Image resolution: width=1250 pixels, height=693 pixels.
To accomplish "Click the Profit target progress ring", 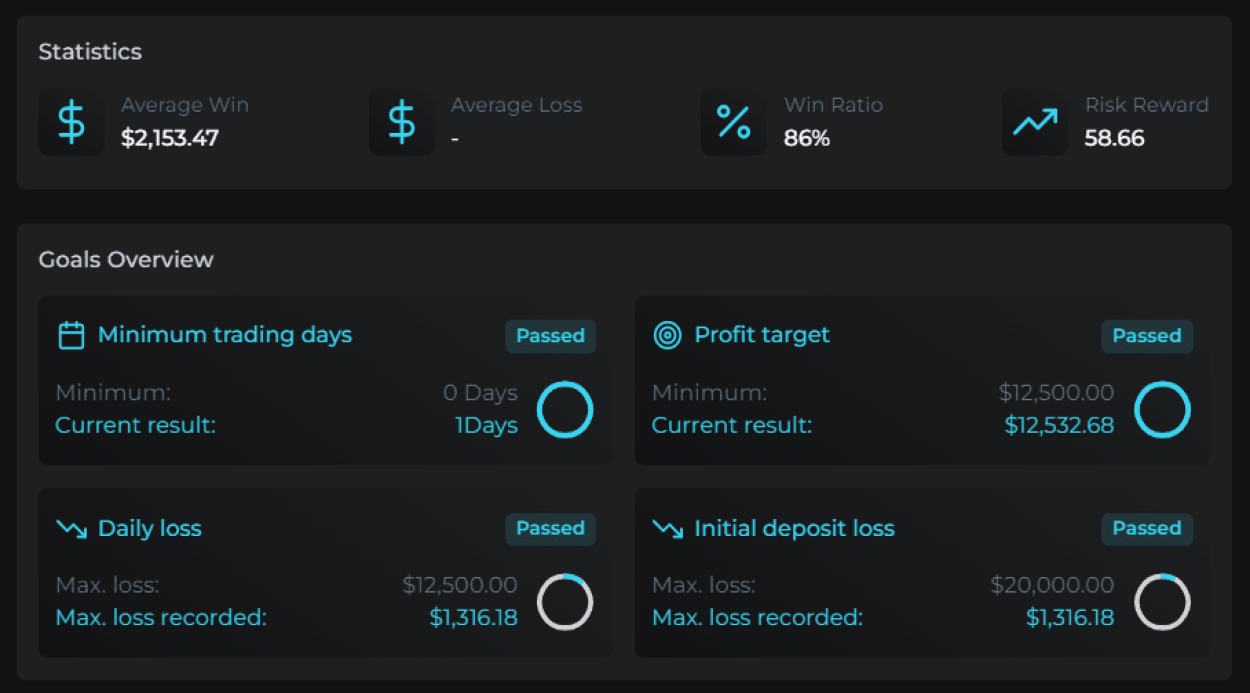I will 1162,409.
